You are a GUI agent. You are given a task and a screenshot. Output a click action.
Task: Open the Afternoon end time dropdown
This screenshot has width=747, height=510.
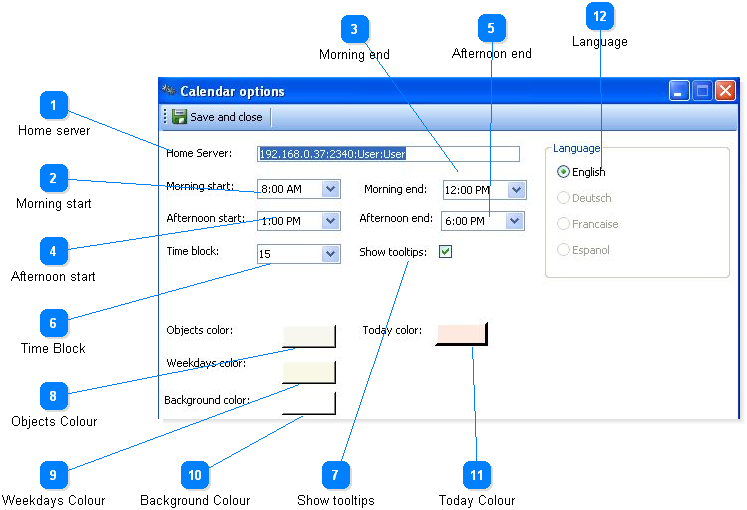515,221
